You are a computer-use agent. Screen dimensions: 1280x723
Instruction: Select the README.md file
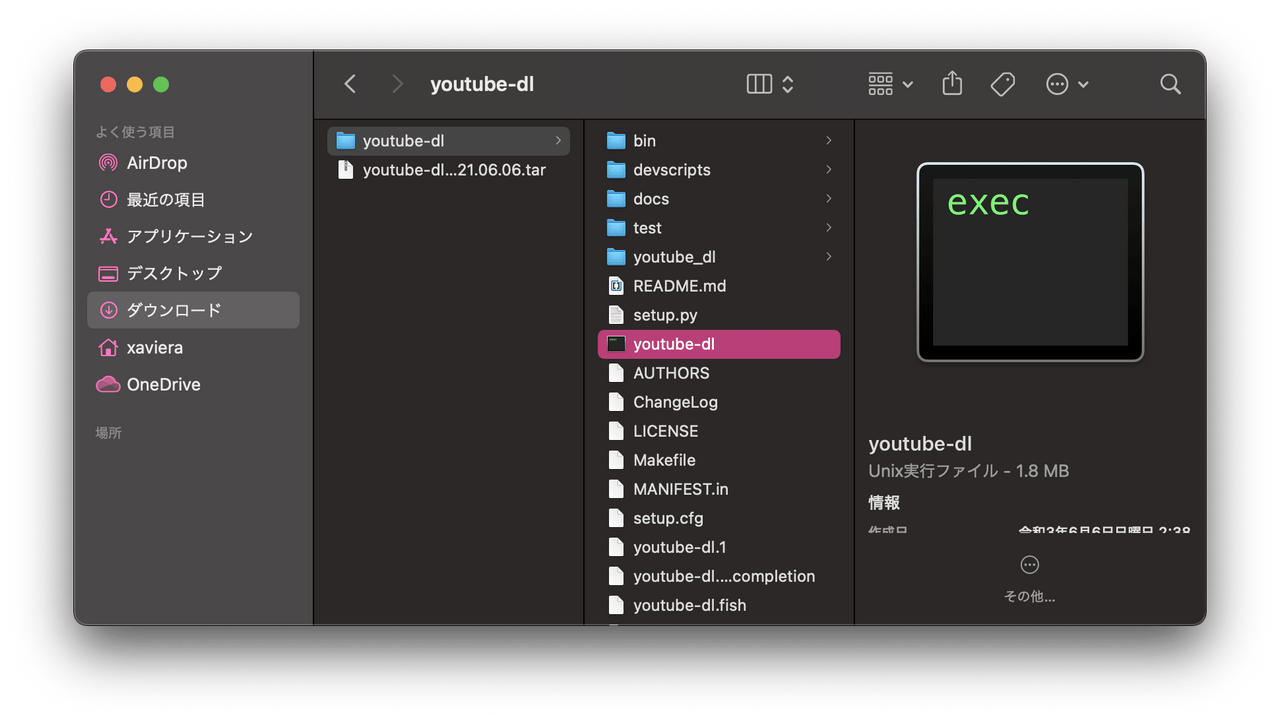[x=719, y=286]
